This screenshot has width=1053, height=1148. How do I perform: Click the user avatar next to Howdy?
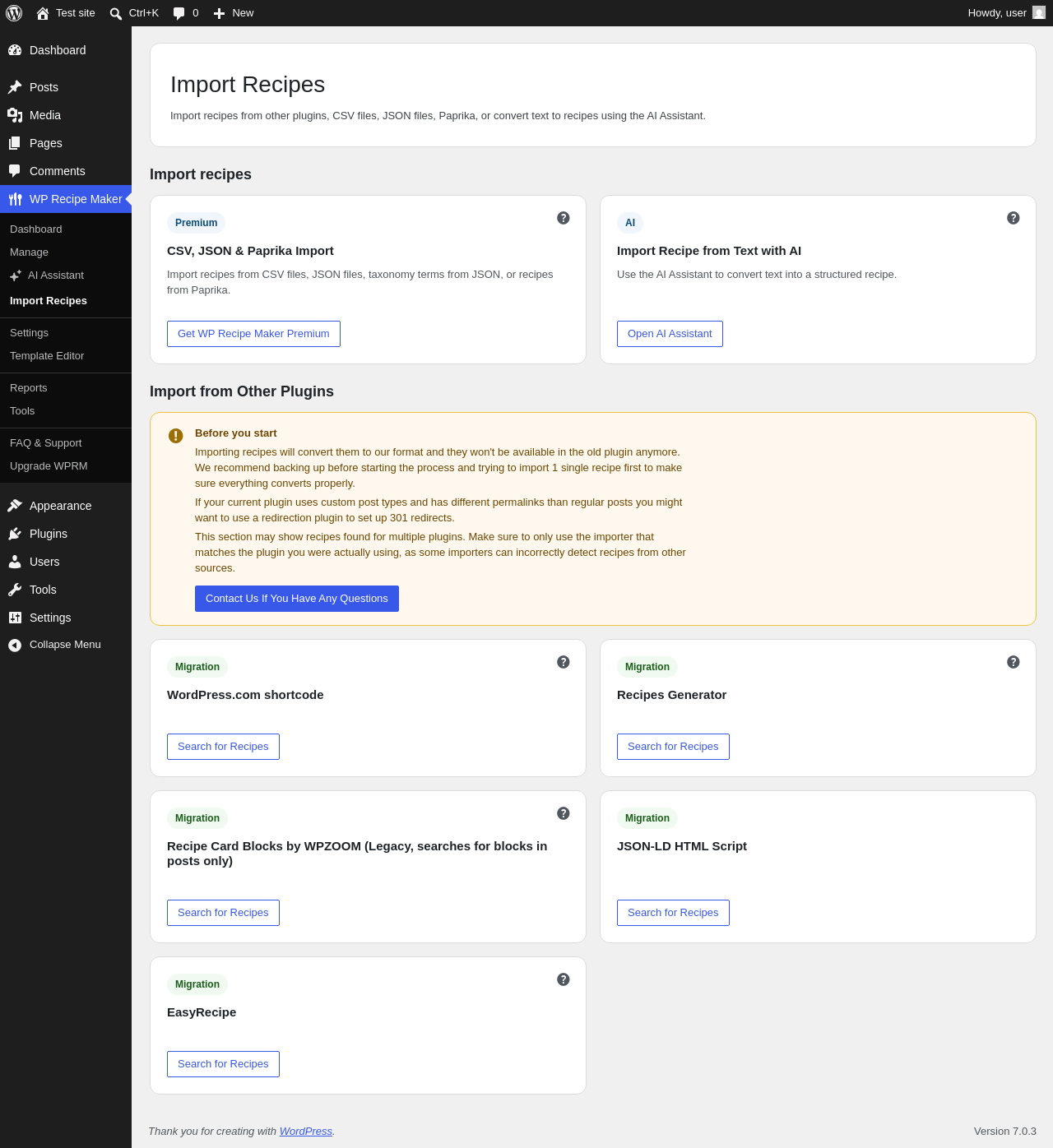(1039, 13)
